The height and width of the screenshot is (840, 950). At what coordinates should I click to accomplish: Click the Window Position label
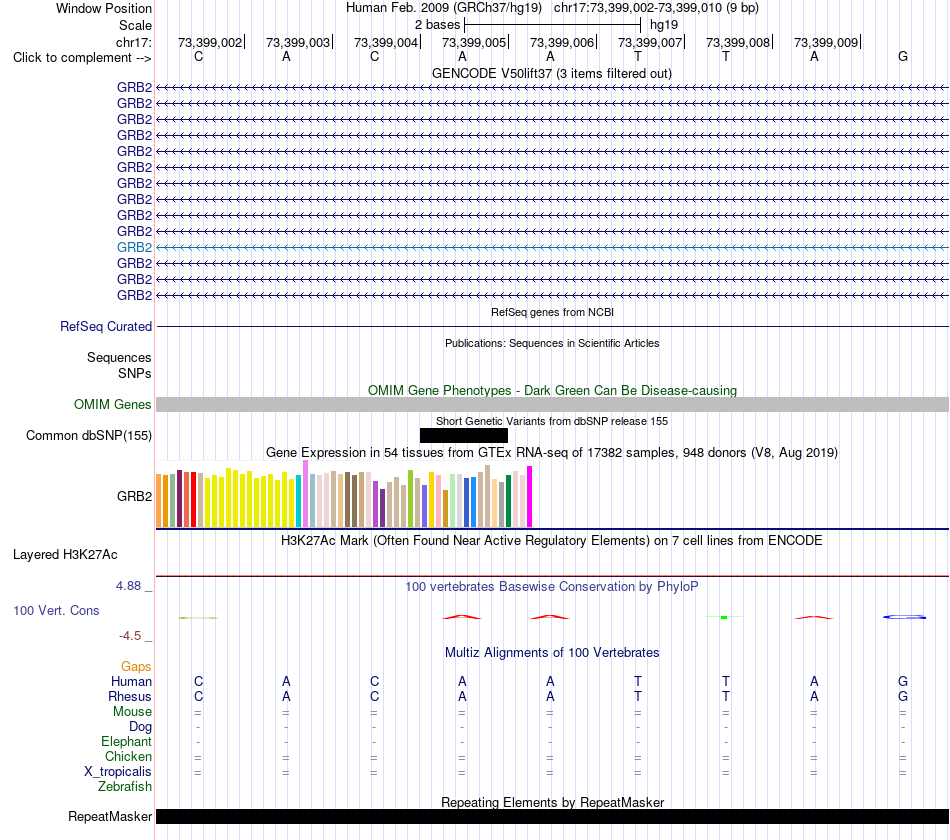tap(104, 8)
